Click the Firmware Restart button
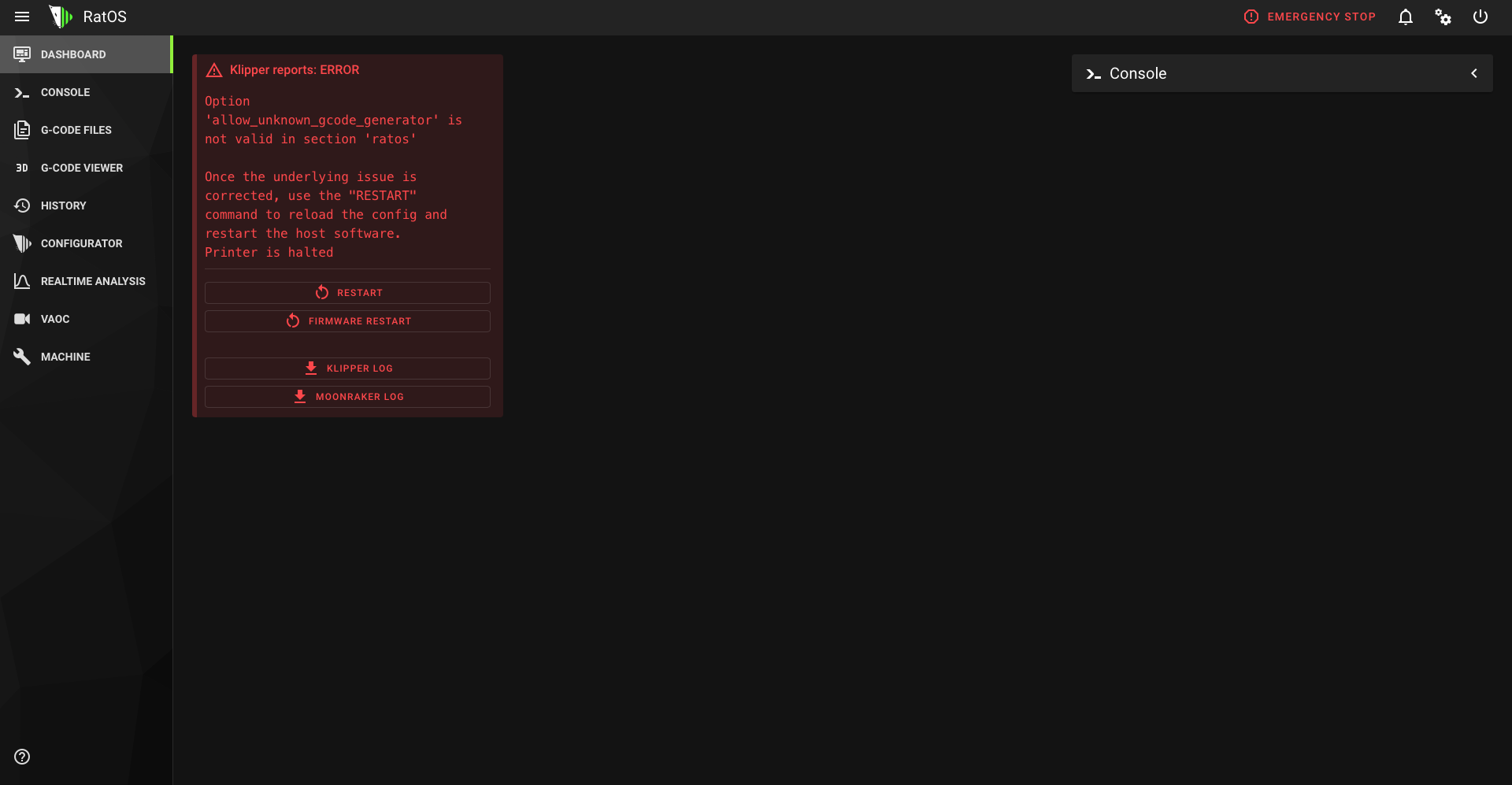 pyautogui.click(x=347, y=321)
